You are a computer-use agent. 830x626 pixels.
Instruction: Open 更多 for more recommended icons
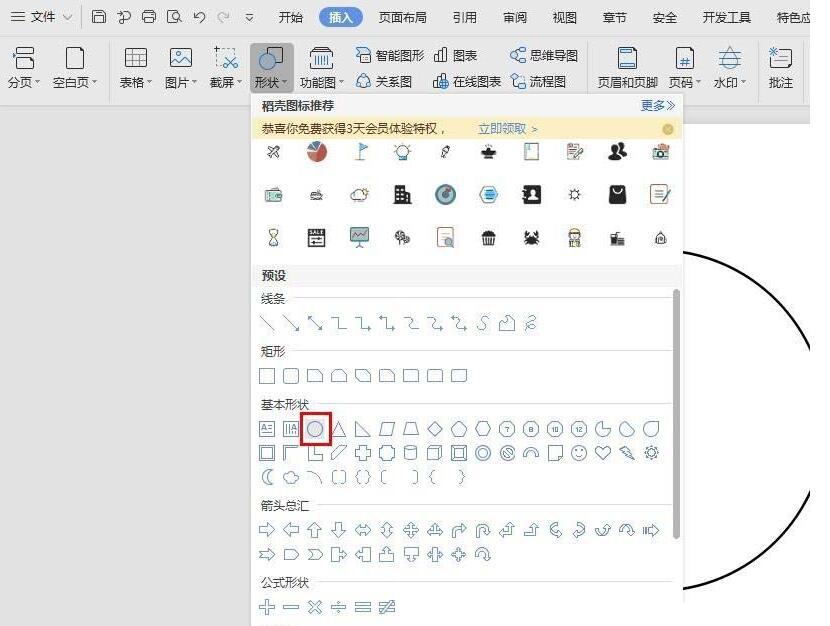tap(655, 105)
